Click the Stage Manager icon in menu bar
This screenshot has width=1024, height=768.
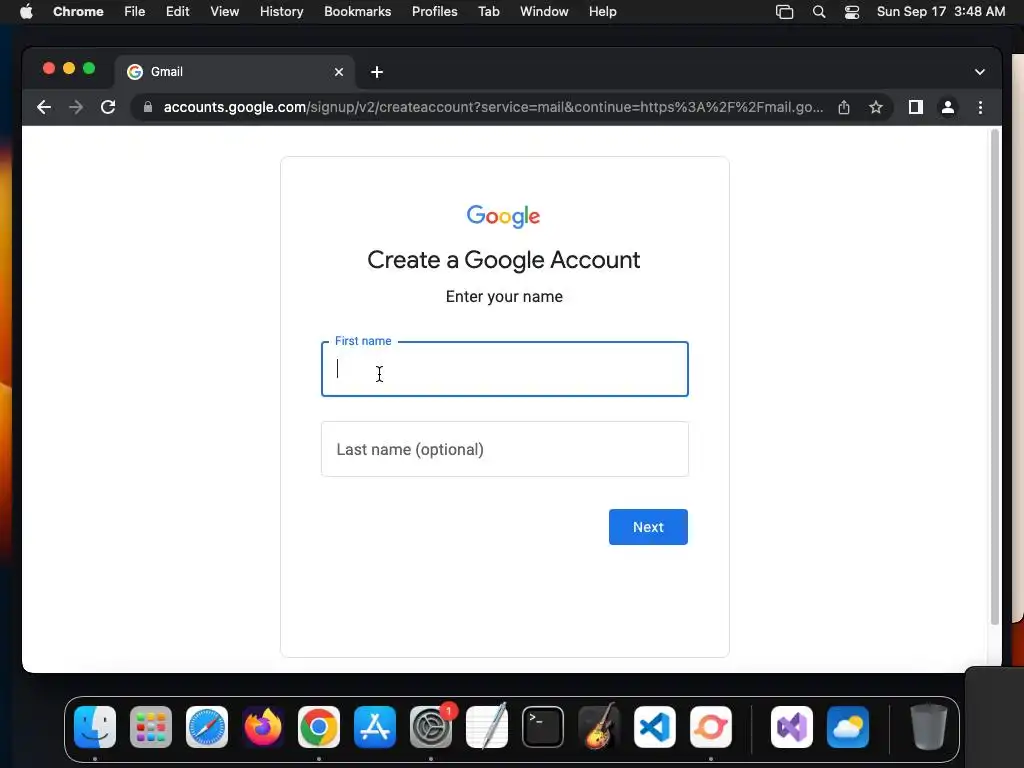tap(784, 12)
